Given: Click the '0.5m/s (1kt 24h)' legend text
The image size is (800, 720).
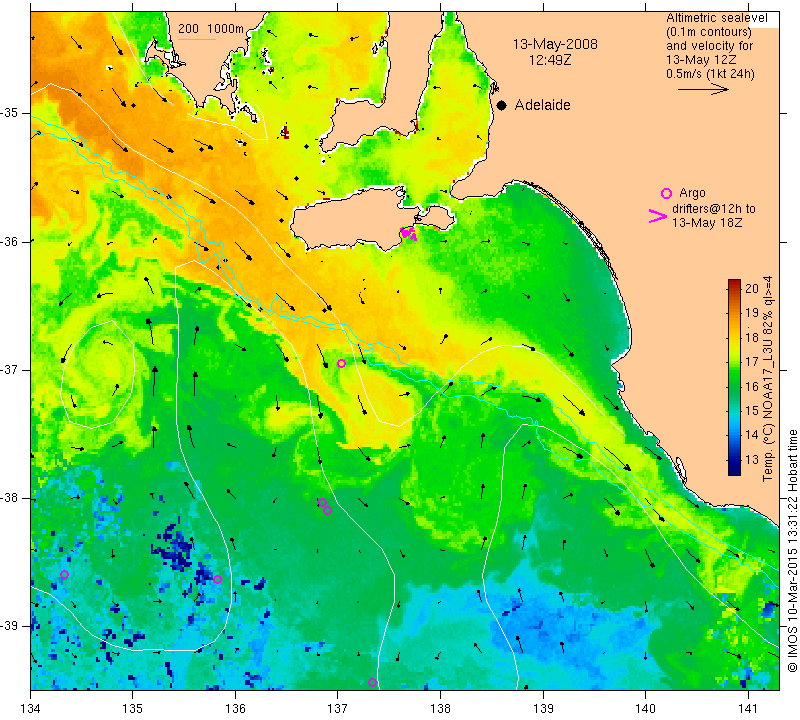Looking at the screenshot, I should click(710, 73).
